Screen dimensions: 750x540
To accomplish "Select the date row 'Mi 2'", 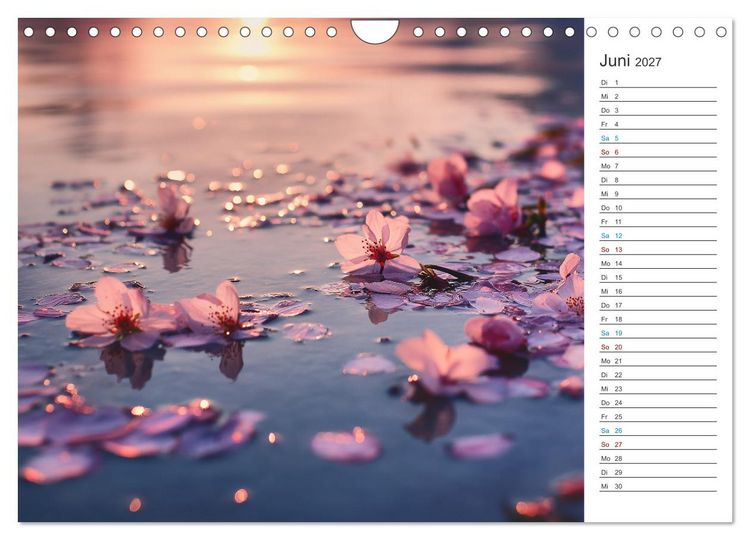I will tap(658, 96).
